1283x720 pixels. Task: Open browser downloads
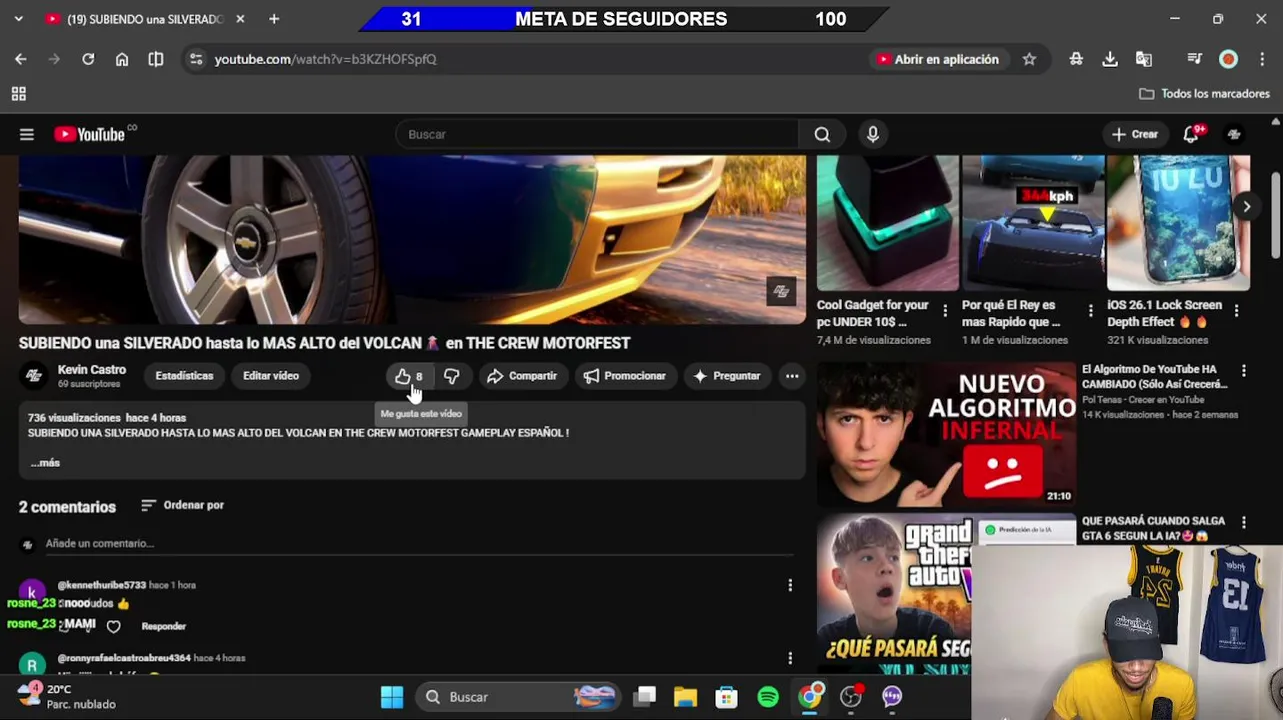point(1110,59)
